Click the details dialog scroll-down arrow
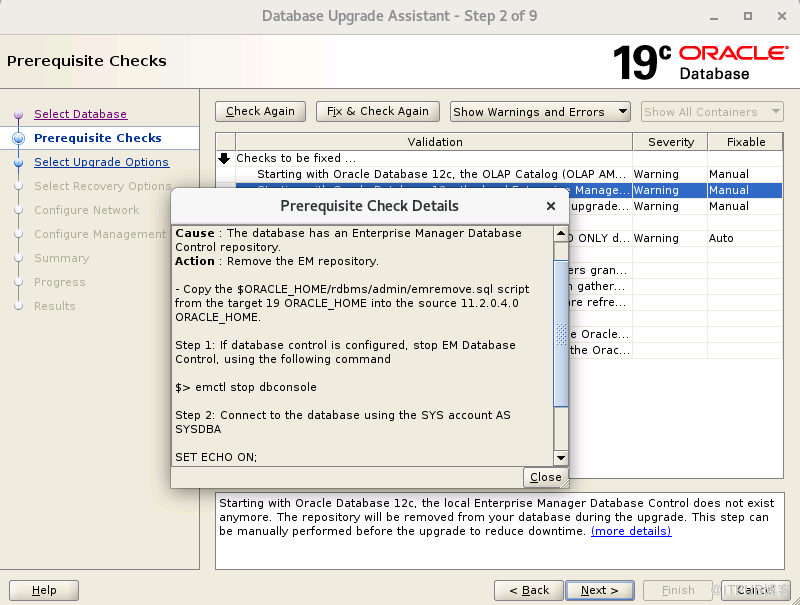The height and width of the screenshot is (605, 800). [x=561, y=458]
